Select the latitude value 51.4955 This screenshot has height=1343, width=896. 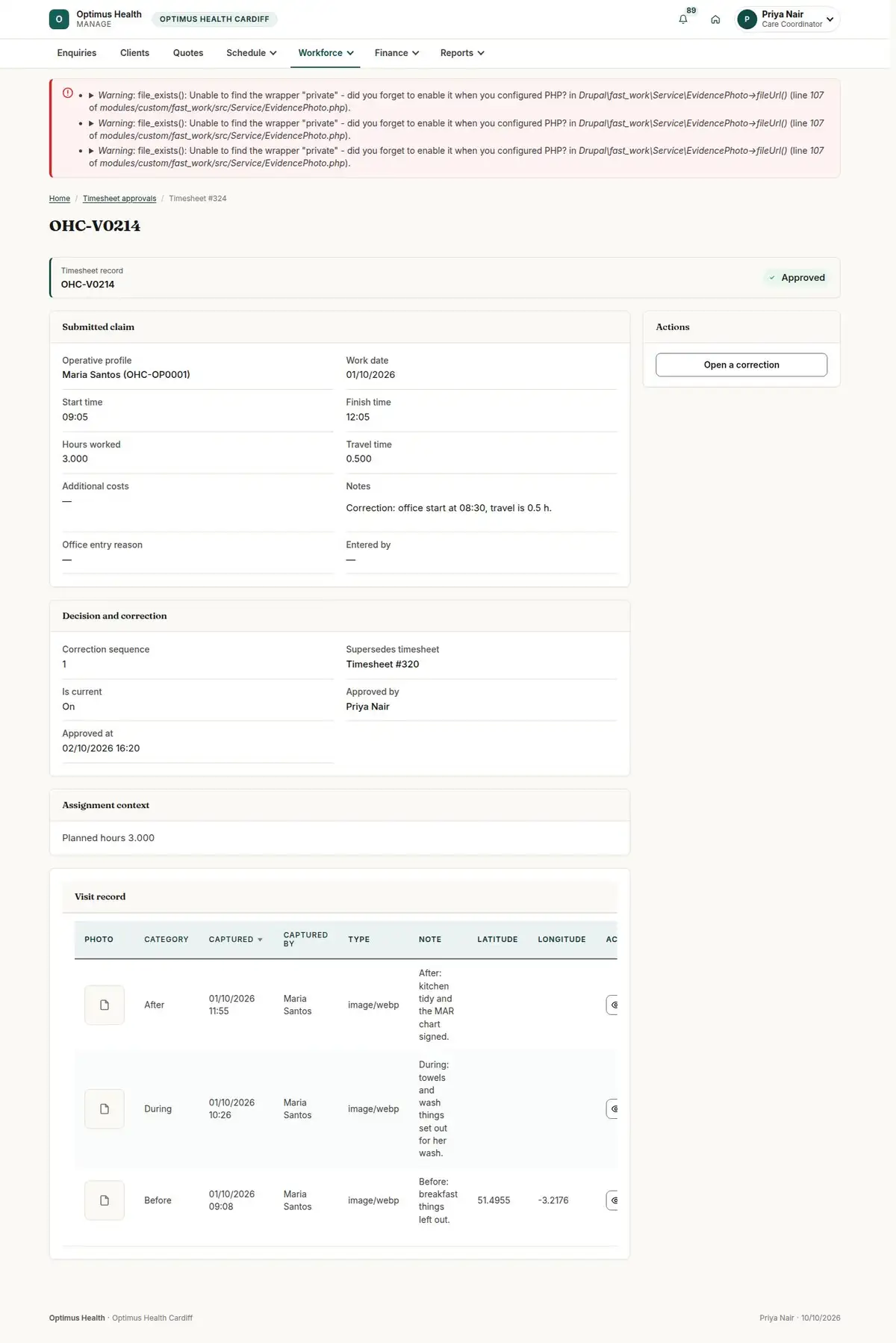pyautogui.click(x=494, y=1200)
